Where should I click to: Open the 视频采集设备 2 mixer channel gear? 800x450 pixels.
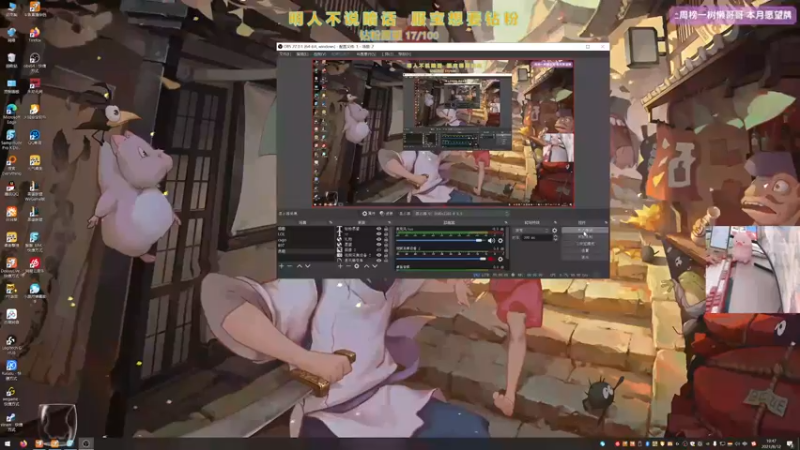(x=501, y=259)
